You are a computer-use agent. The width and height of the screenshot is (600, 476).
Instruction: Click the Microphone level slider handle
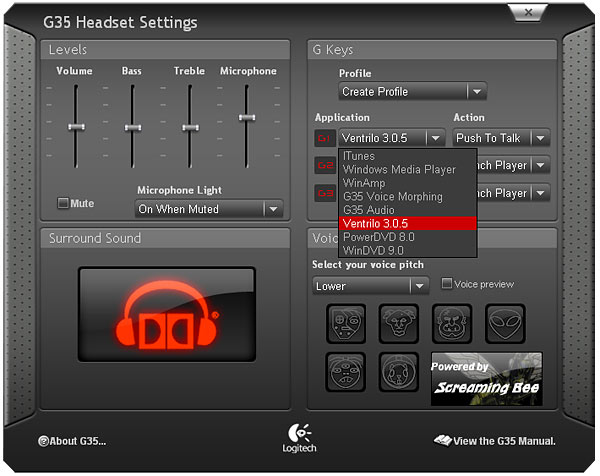click(246, 117)
